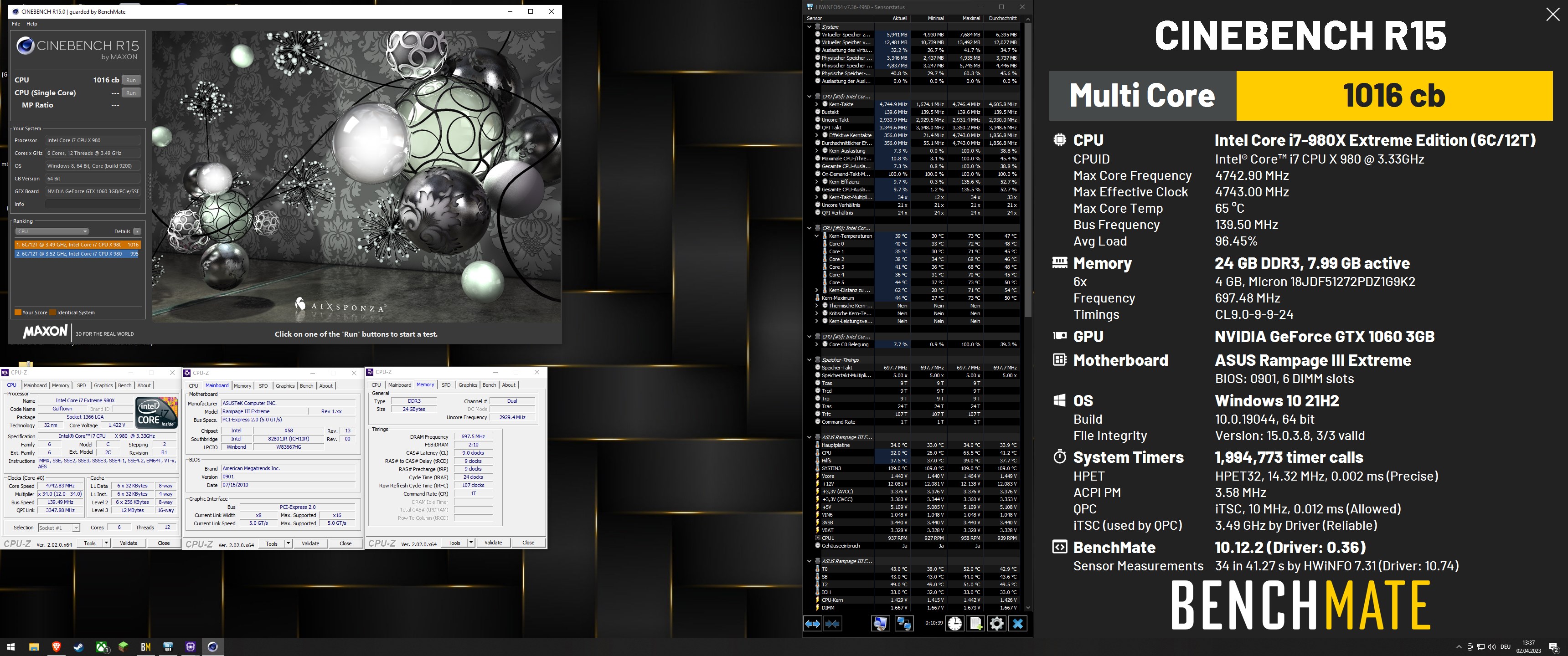
Task: Collapse HWiNFO System sensor group
Action: (x=809, y=27)
